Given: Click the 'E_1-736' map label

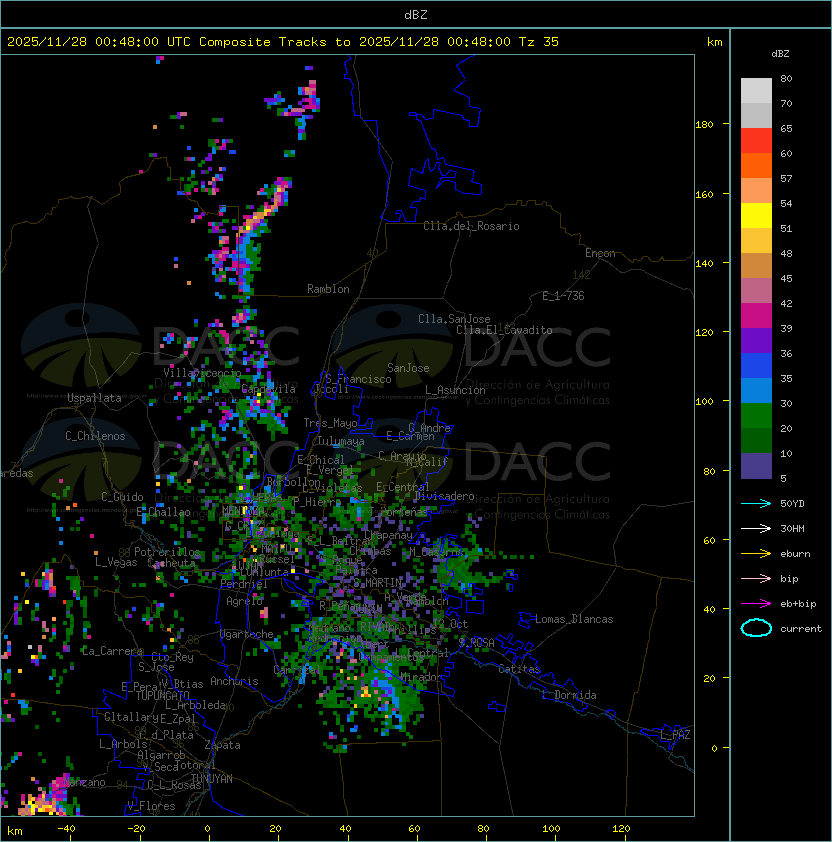Looking at the screenshot, I should click(x=563, y=296).
